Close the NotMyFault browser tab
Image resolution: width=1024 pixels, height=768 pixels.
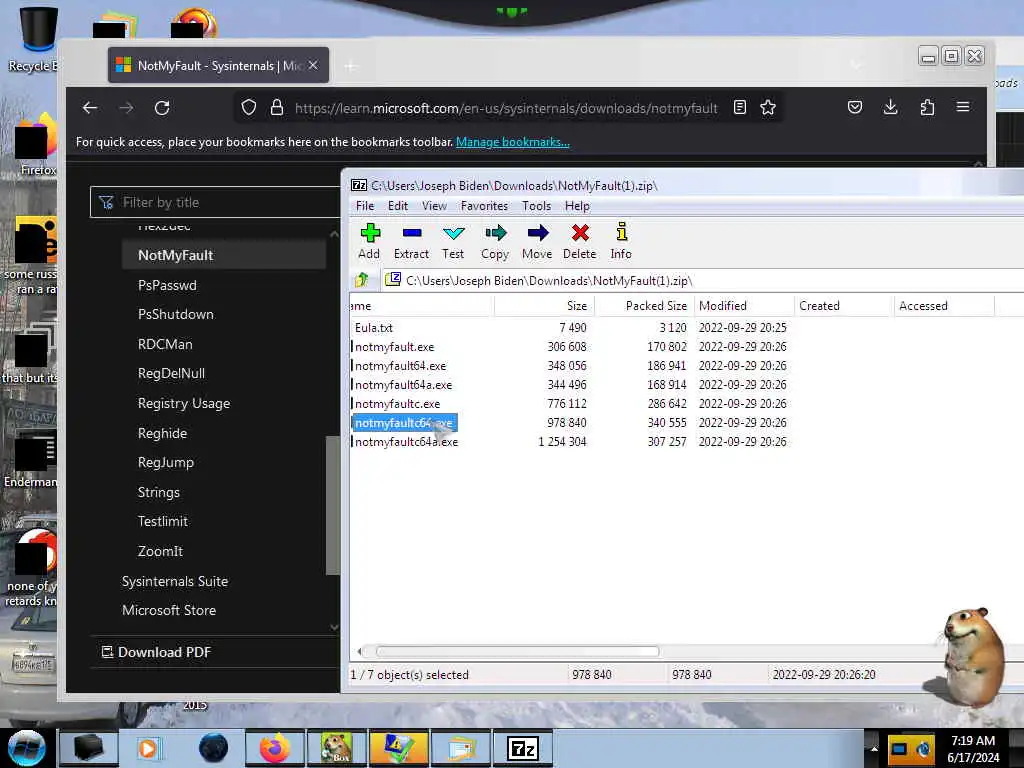[x=313, y=65]
